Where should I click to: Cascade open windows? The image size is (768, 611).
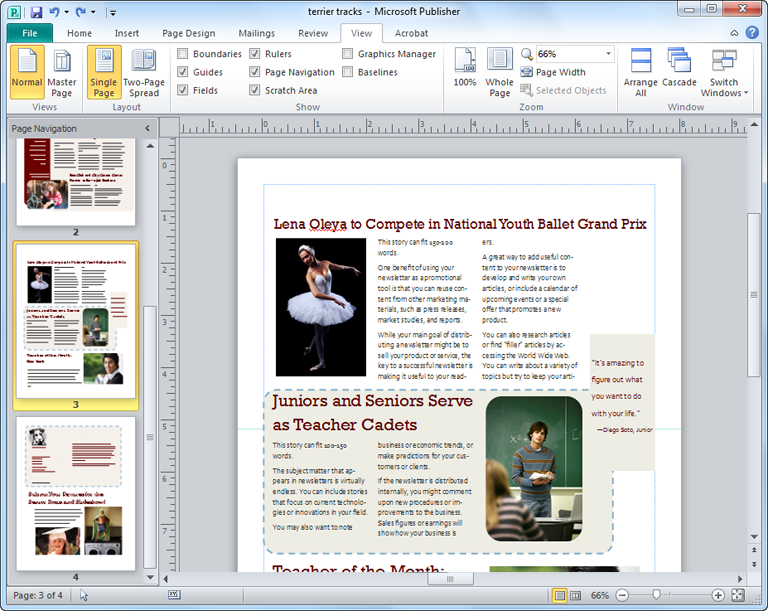click(679, 71)
